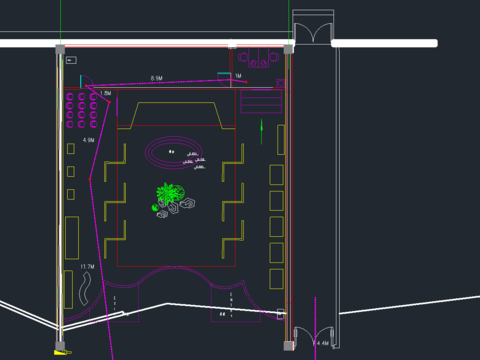480x360 pixels.
Task: Select the yellow trapezoid stage outline
Action: 176,115
